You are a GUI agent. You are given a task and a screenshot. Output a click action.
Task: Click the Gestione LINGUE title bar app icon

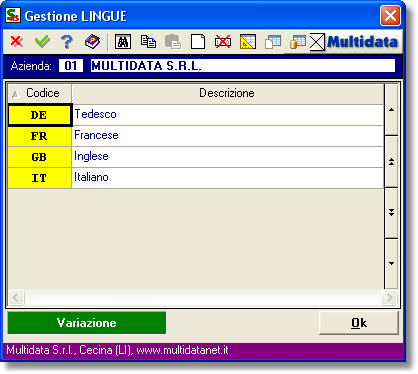click(x=13, y=15)
